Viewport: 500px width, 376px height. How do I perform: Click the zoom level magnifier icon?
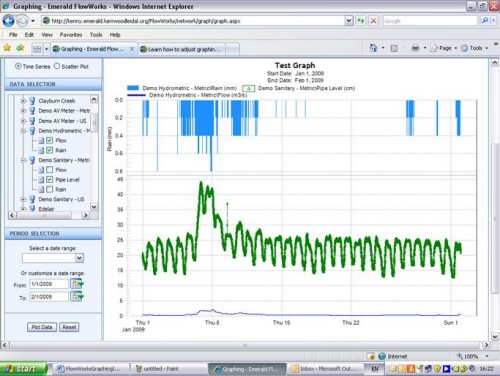point(460,356)
